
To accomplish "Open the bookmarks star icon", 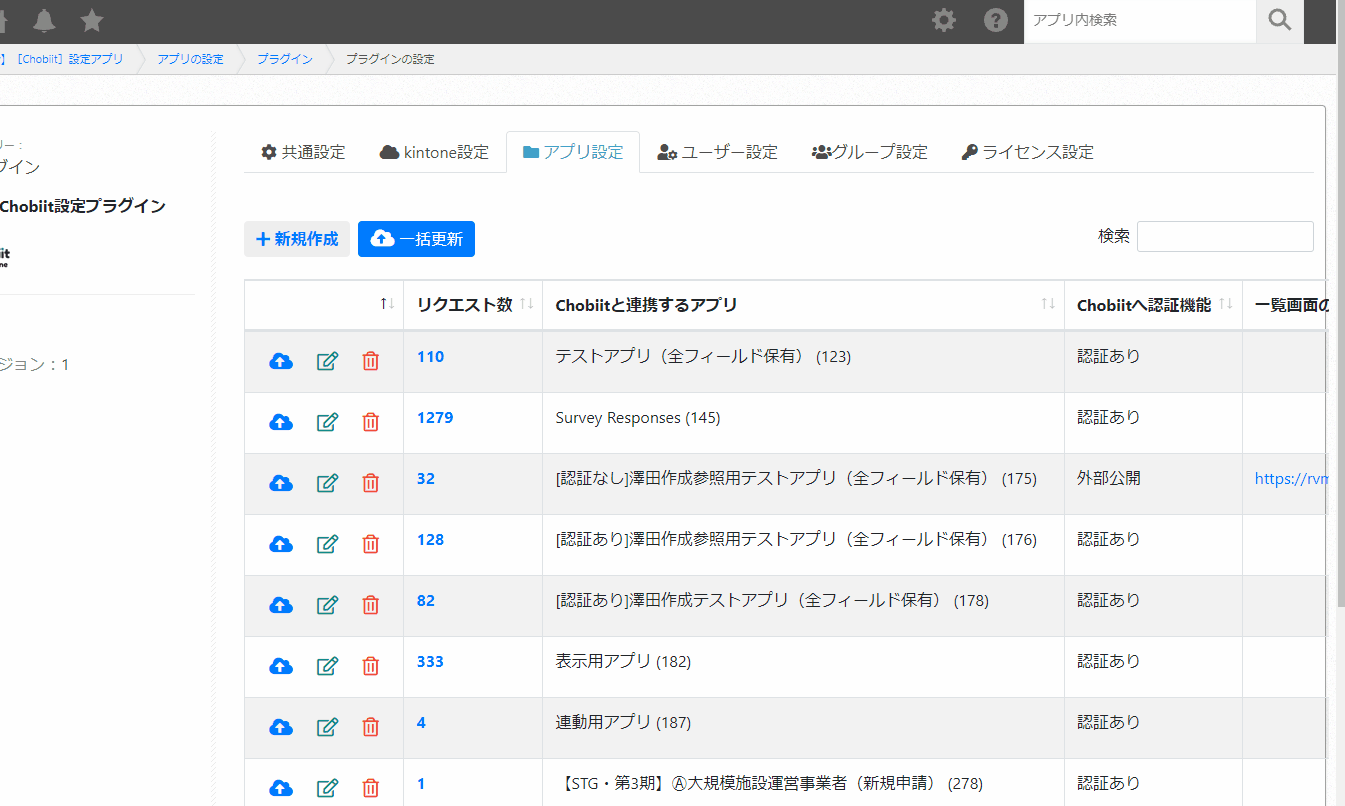I will 91,20.
